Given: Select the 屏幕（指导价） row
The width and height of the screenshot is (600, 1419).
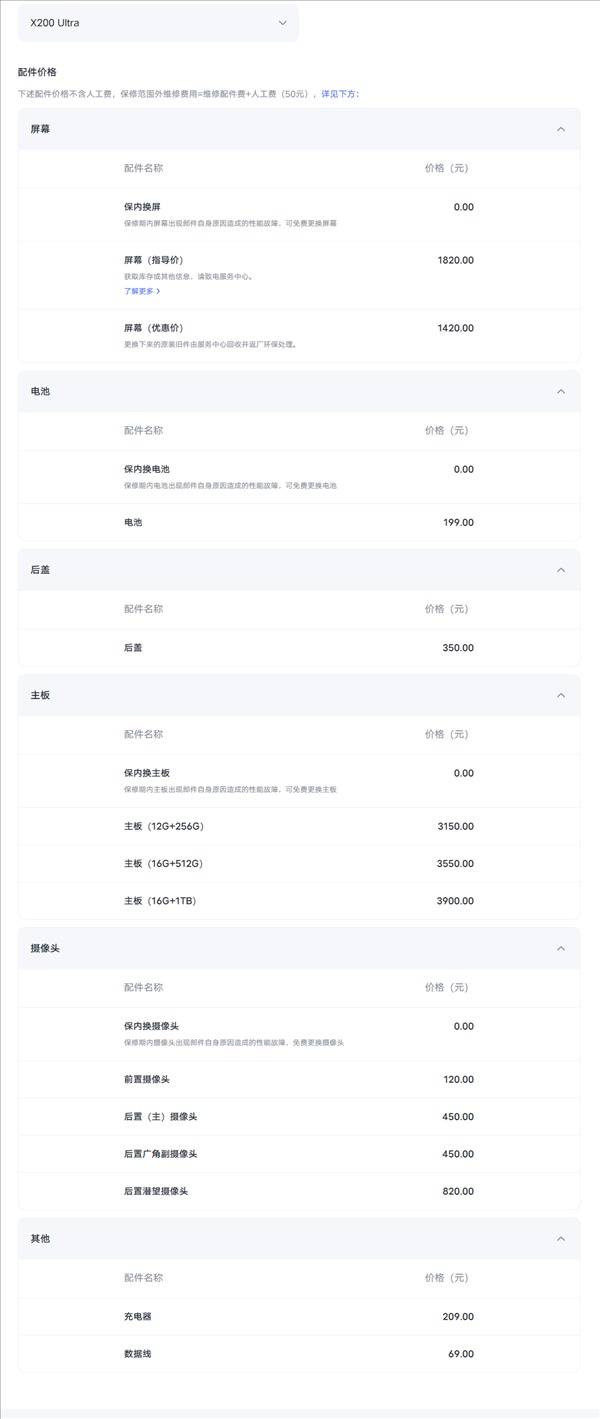Looking at the screenshot, I should (299, 275).
